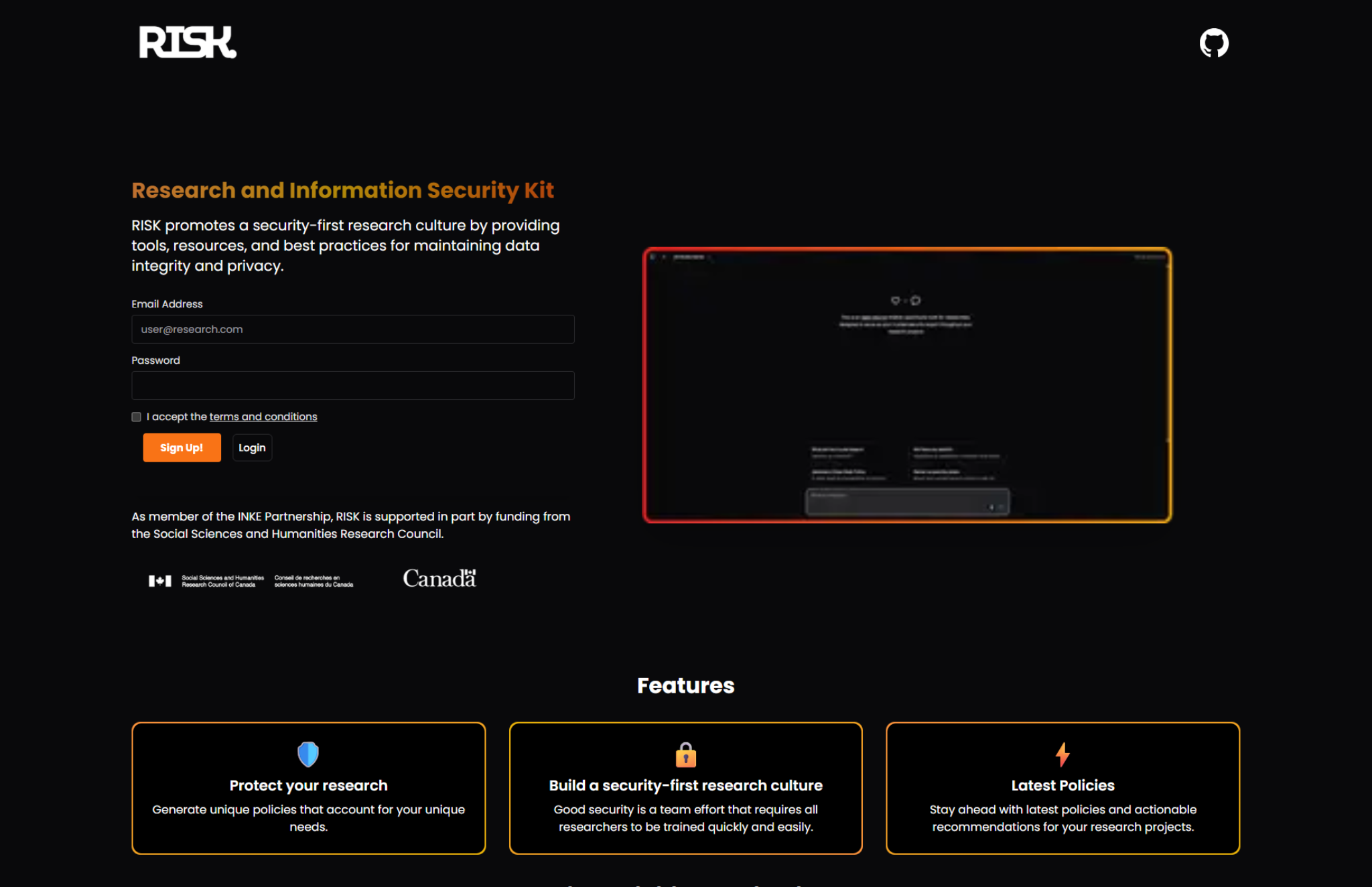The image size is (1372, 887).
Task: Click the lightning bolt icon on the Latest Policies card
Action: pyautogui.click(x=1062, y=754)
